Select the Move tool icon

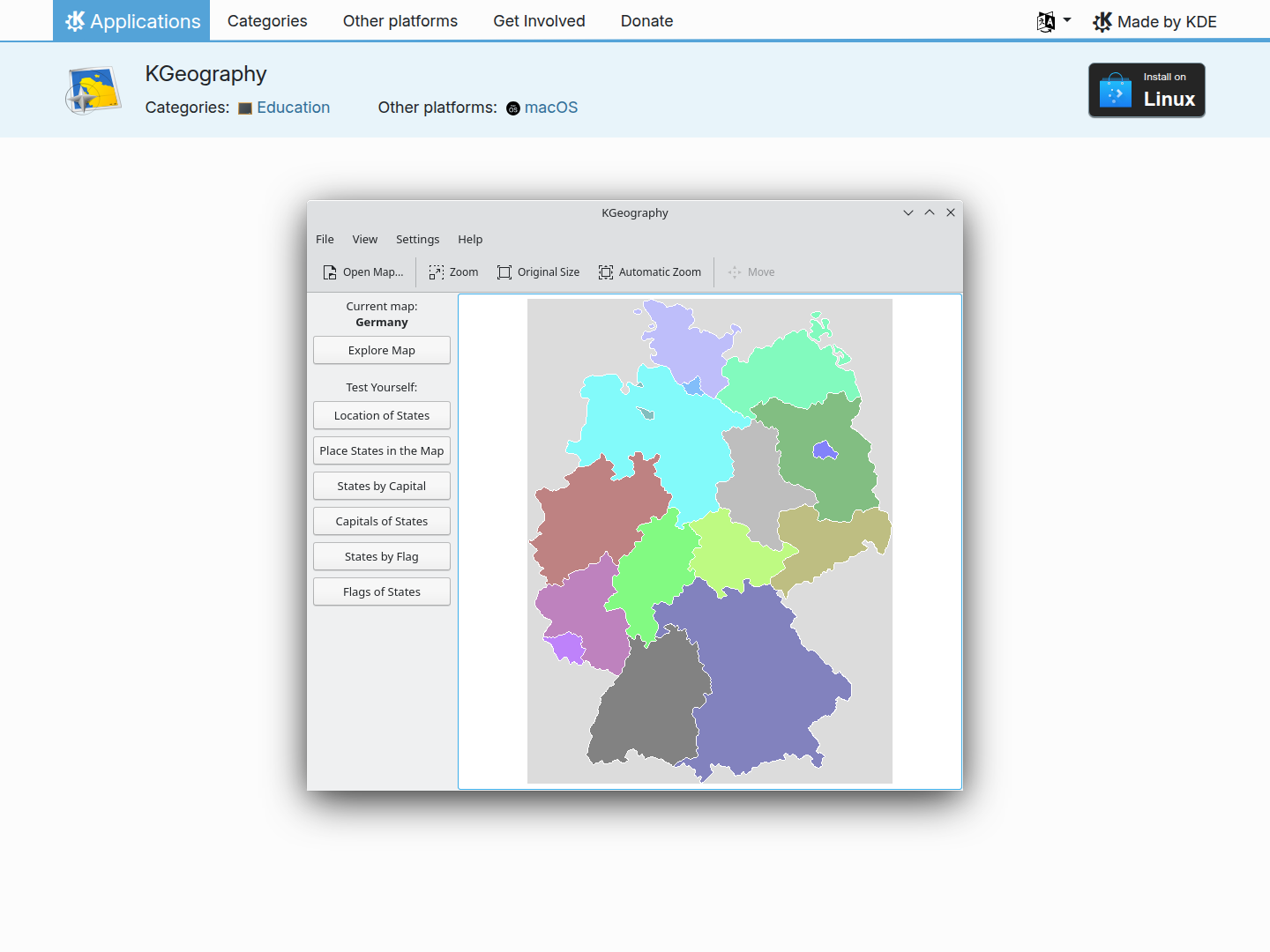click(735, 272)
